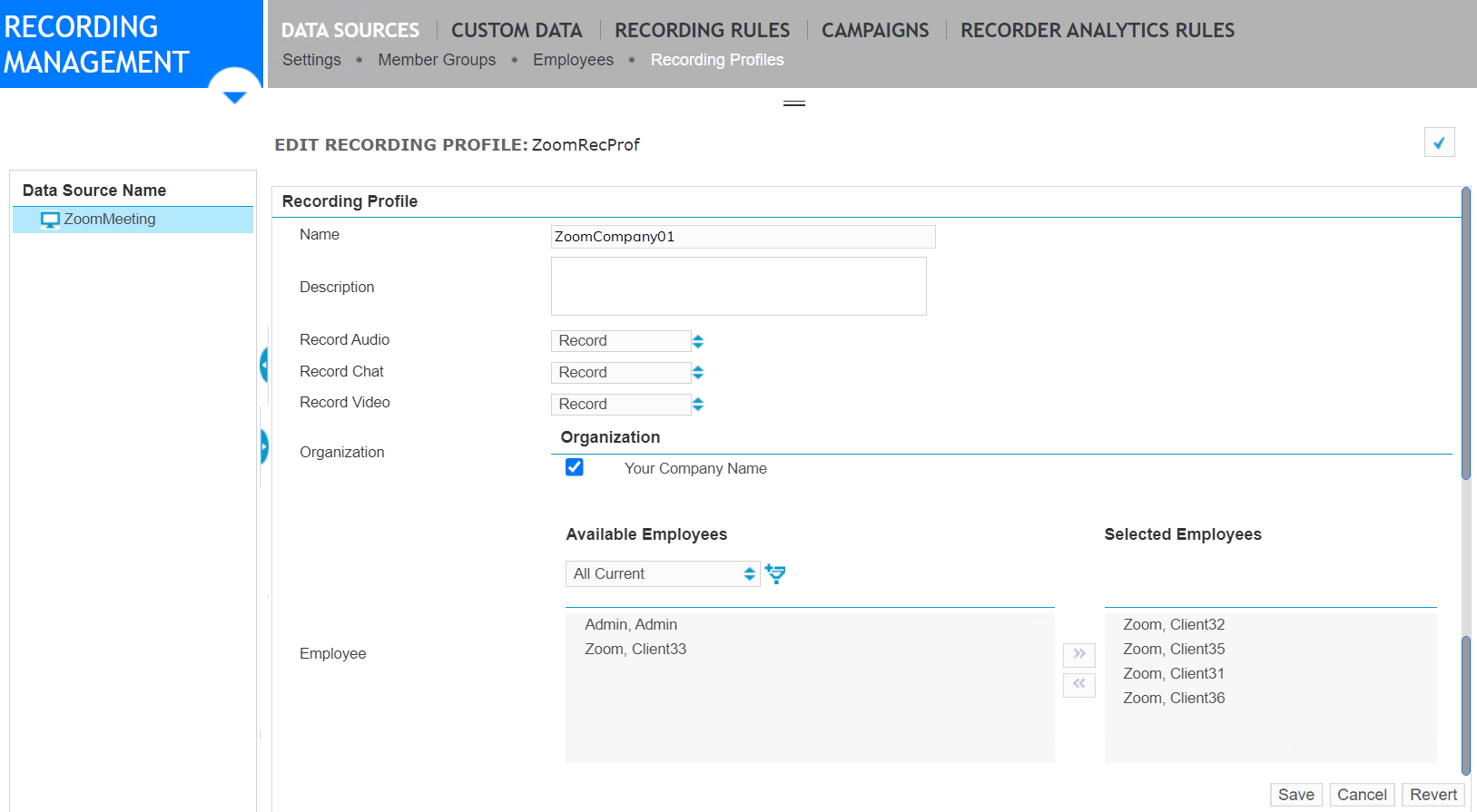Viewport: 1477px width, 812px height.
Task: Select Zoom, Client33 in Available Employees
Action: (635, 649)
